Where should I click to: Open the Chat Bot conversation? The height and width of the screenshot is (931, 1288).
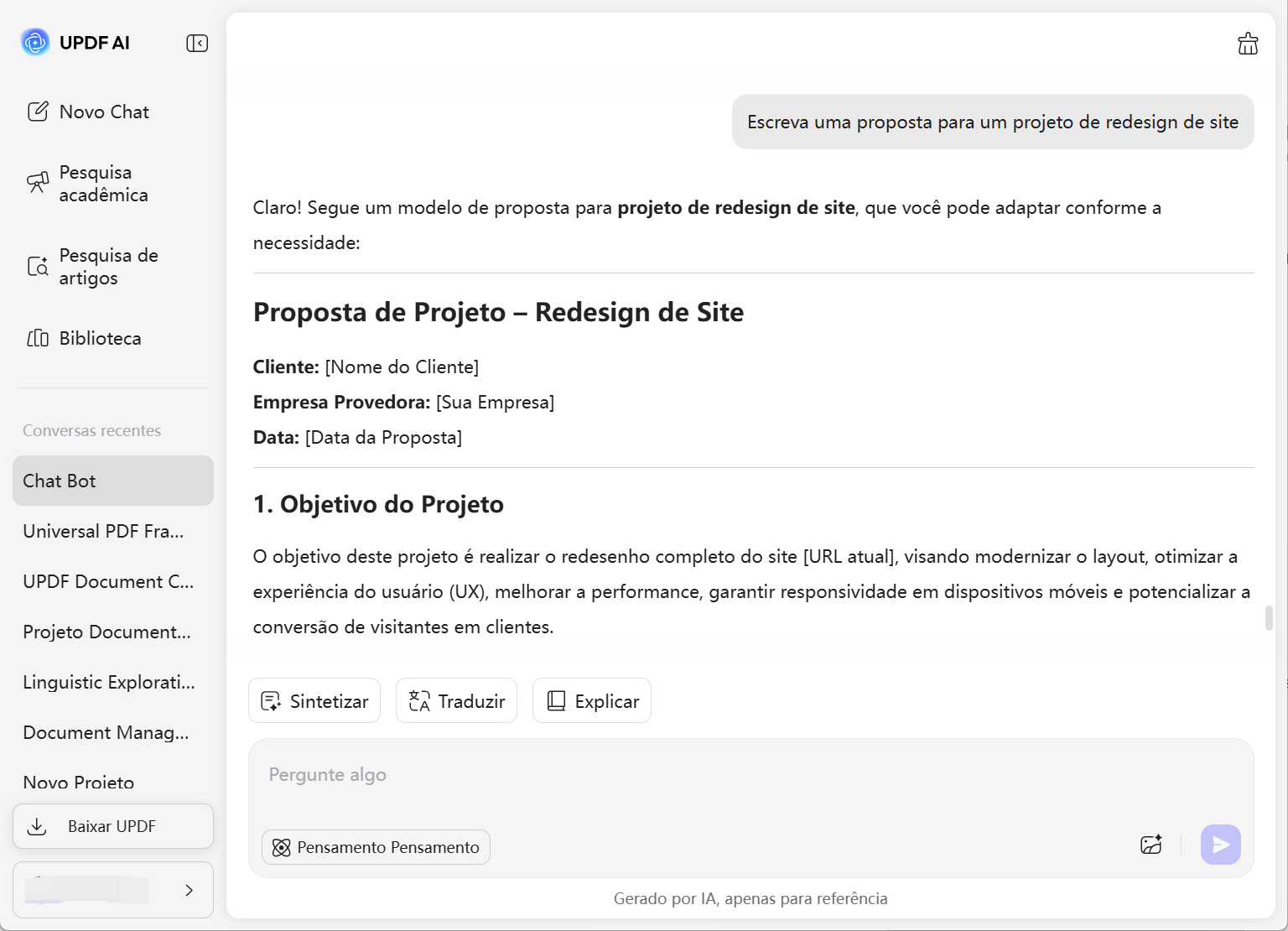click(x=113, y=481)
